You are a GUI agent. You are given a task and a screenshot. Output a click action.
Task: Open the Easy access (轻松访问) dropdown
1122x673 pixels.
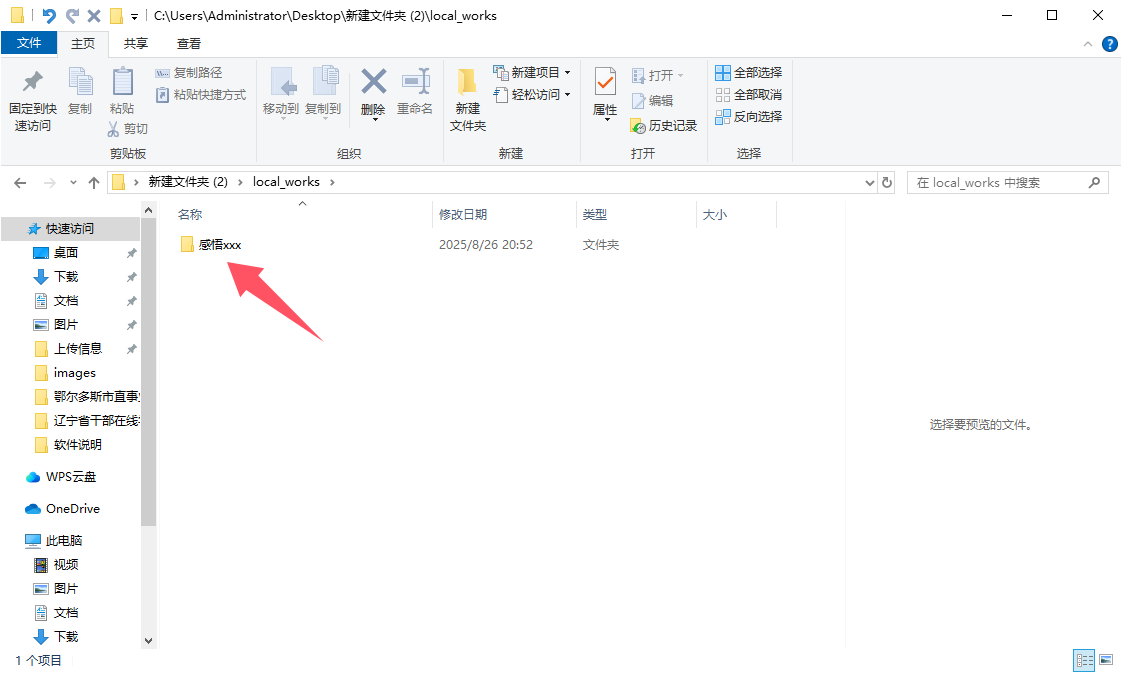(x=567, y=94)
